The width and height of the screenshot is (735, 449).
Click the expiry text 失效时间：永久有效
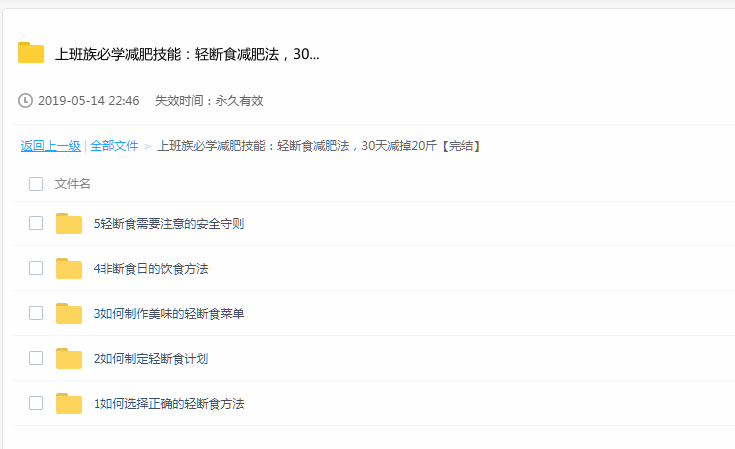pos(209,101)
